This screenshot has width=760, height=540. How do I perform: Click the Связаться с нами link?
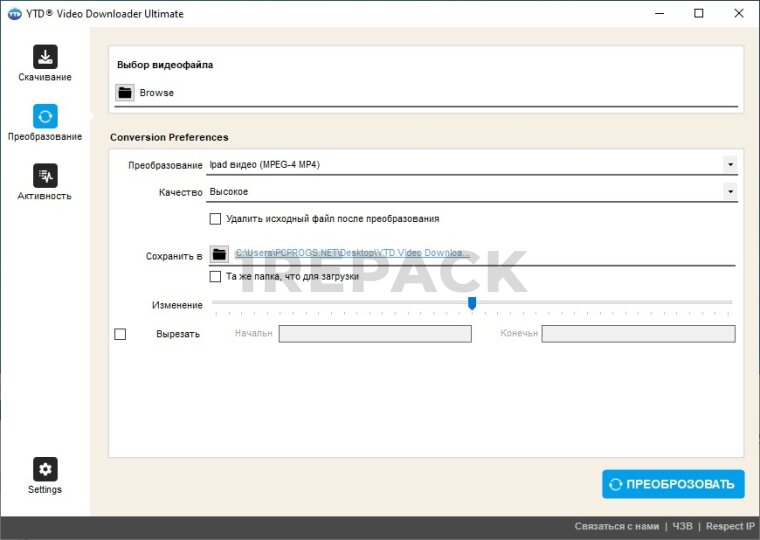pyautogui.click(x=616, y=526)
